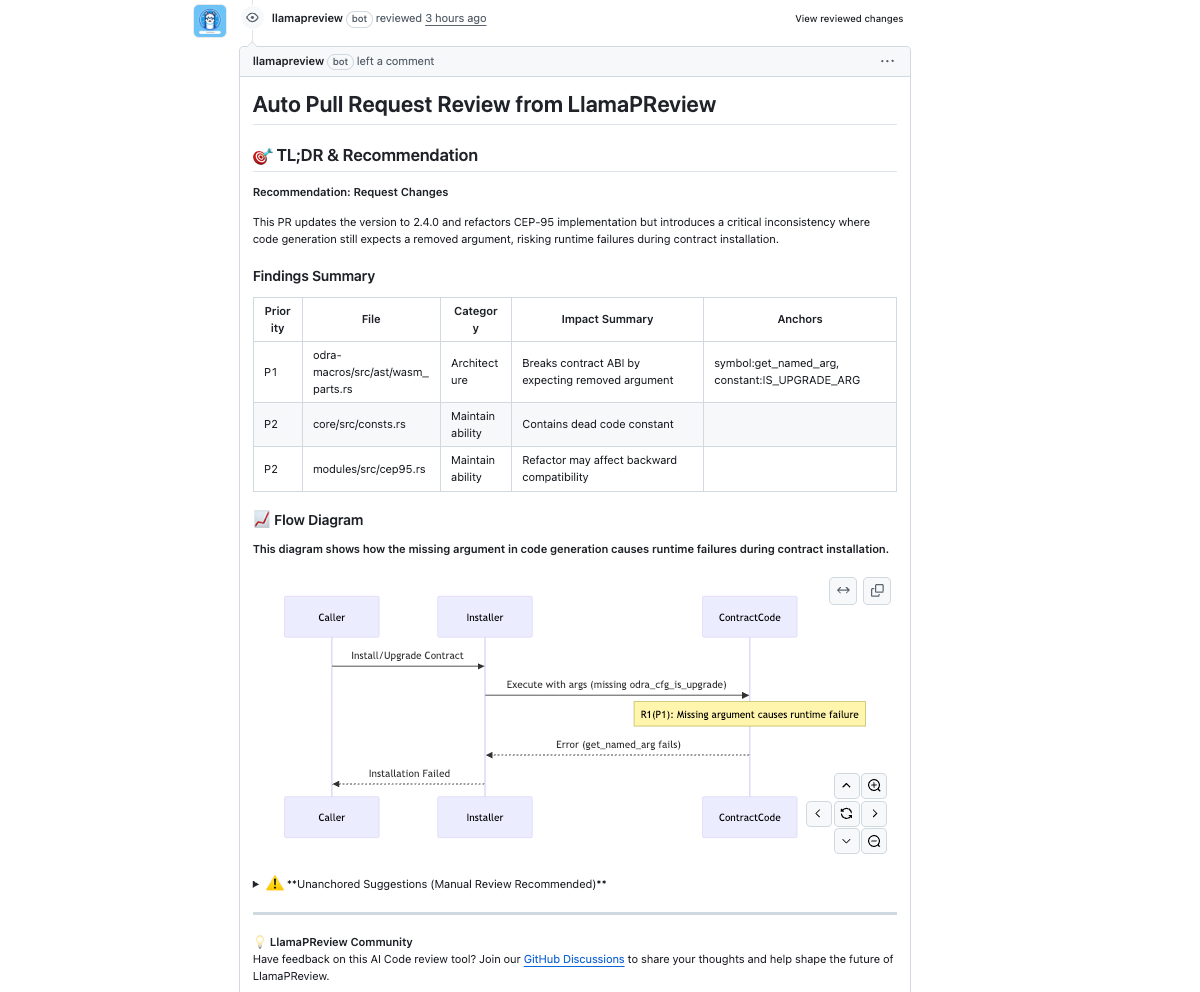The height and width of the screenshot is (992, 1200).
Task: Click the yellow R1(P1) note in diagram
Action: 749,715
